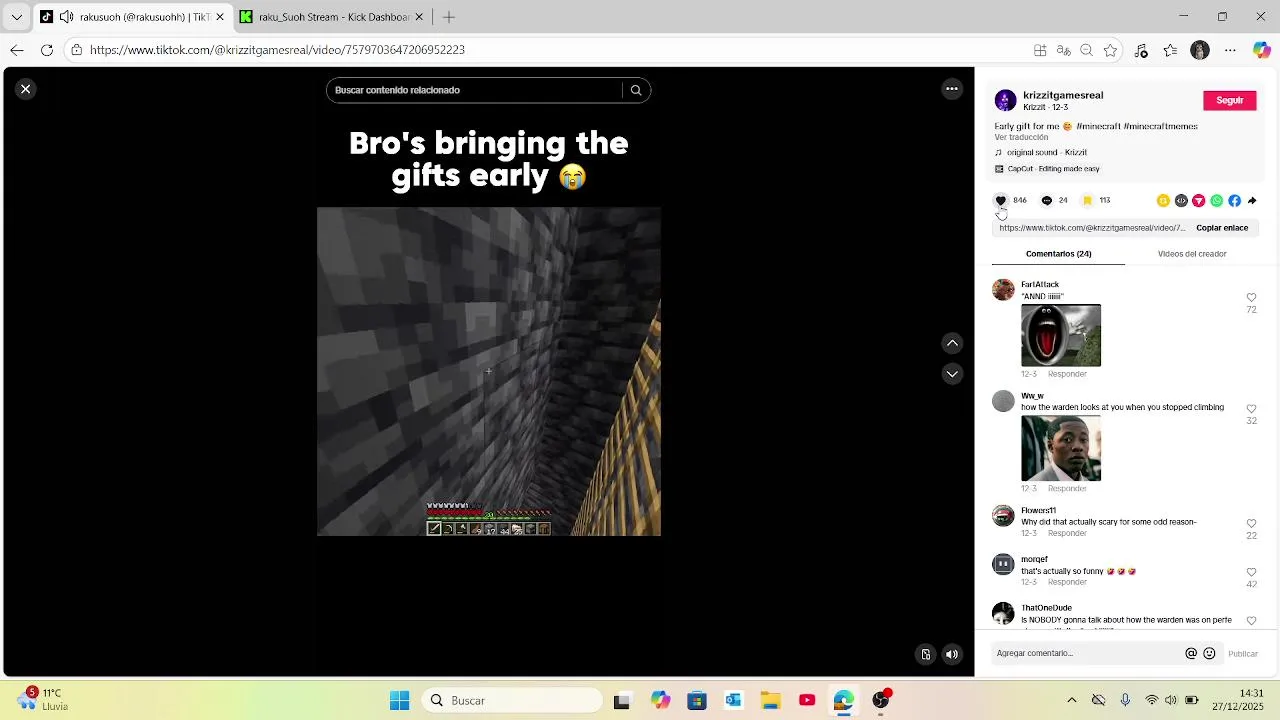
Task: Go to previous video with up chevron
Action: [952, 343]
